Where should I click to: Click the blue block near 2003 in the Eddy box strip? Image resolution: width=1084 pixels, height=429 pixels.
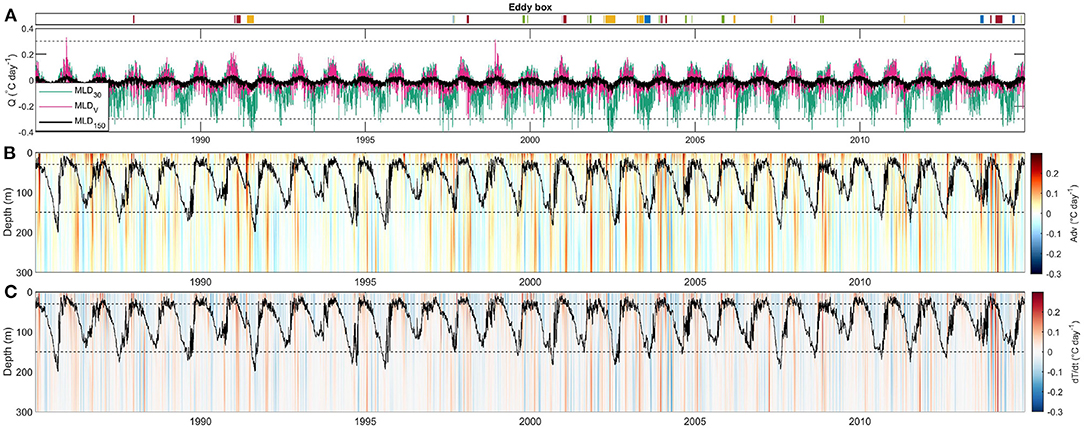pyautogui.click(x=647, y=19)
